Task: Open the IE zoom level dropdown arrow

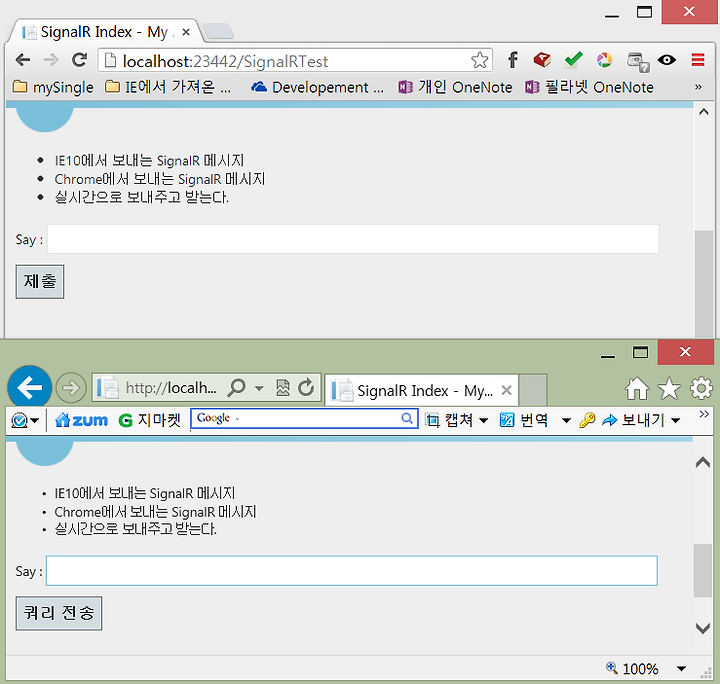Action: click(681, 669)
